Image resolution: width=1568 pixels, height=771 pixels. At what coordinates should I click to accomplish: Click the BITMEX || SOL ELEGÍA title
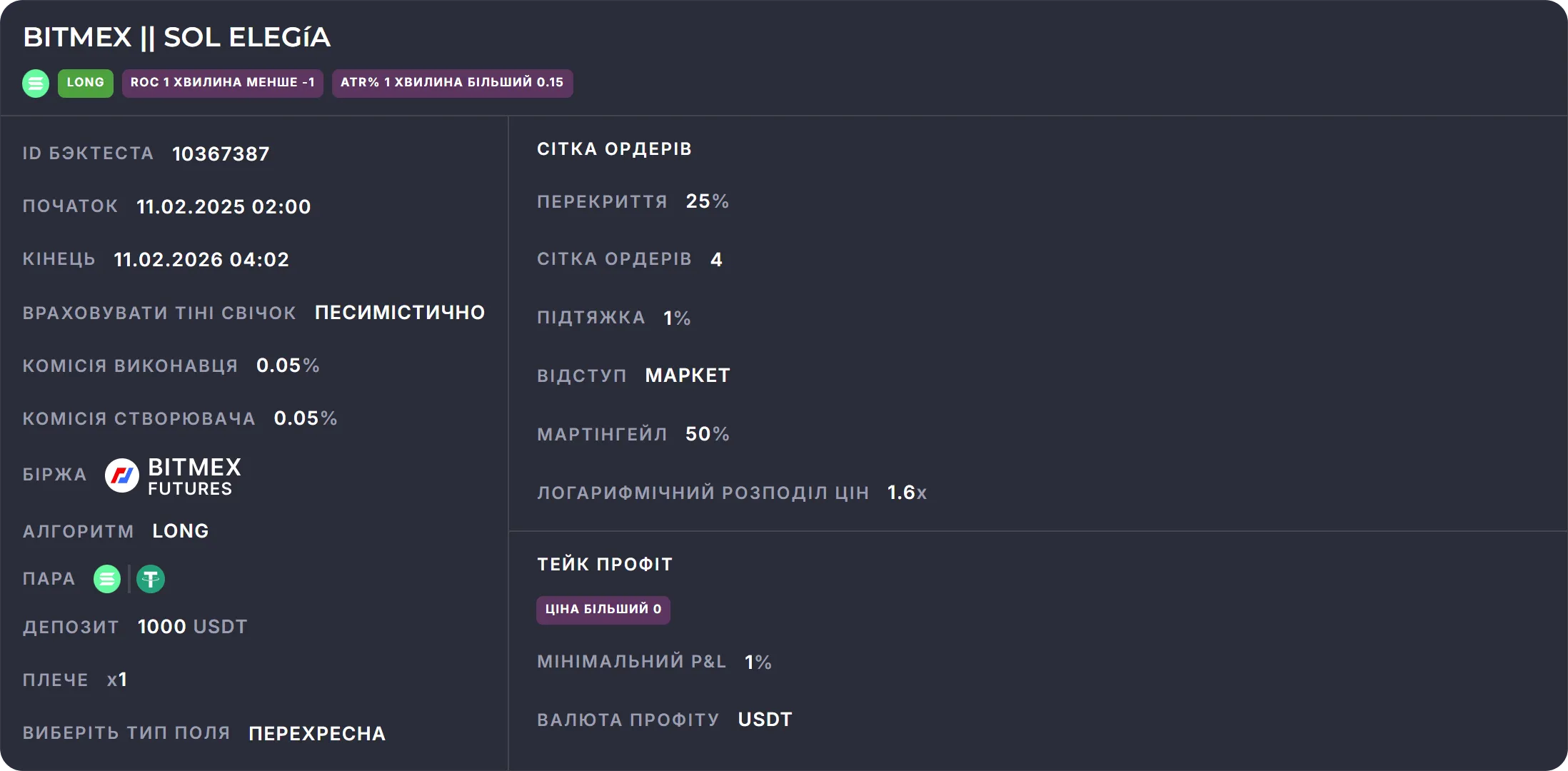click(176, 37)
